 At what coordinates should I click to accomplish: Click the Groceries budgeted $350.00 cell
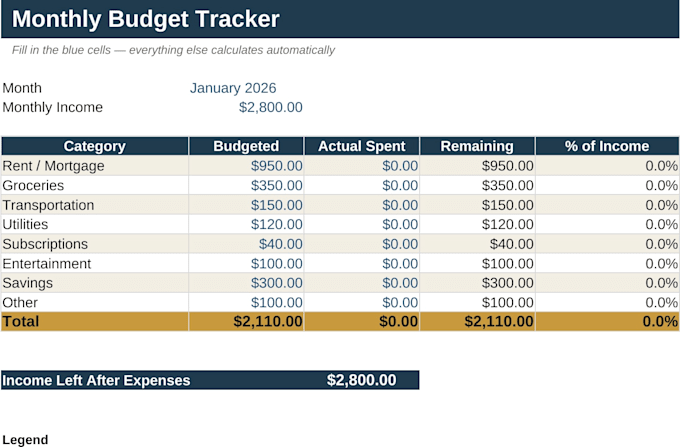(246, 185)
